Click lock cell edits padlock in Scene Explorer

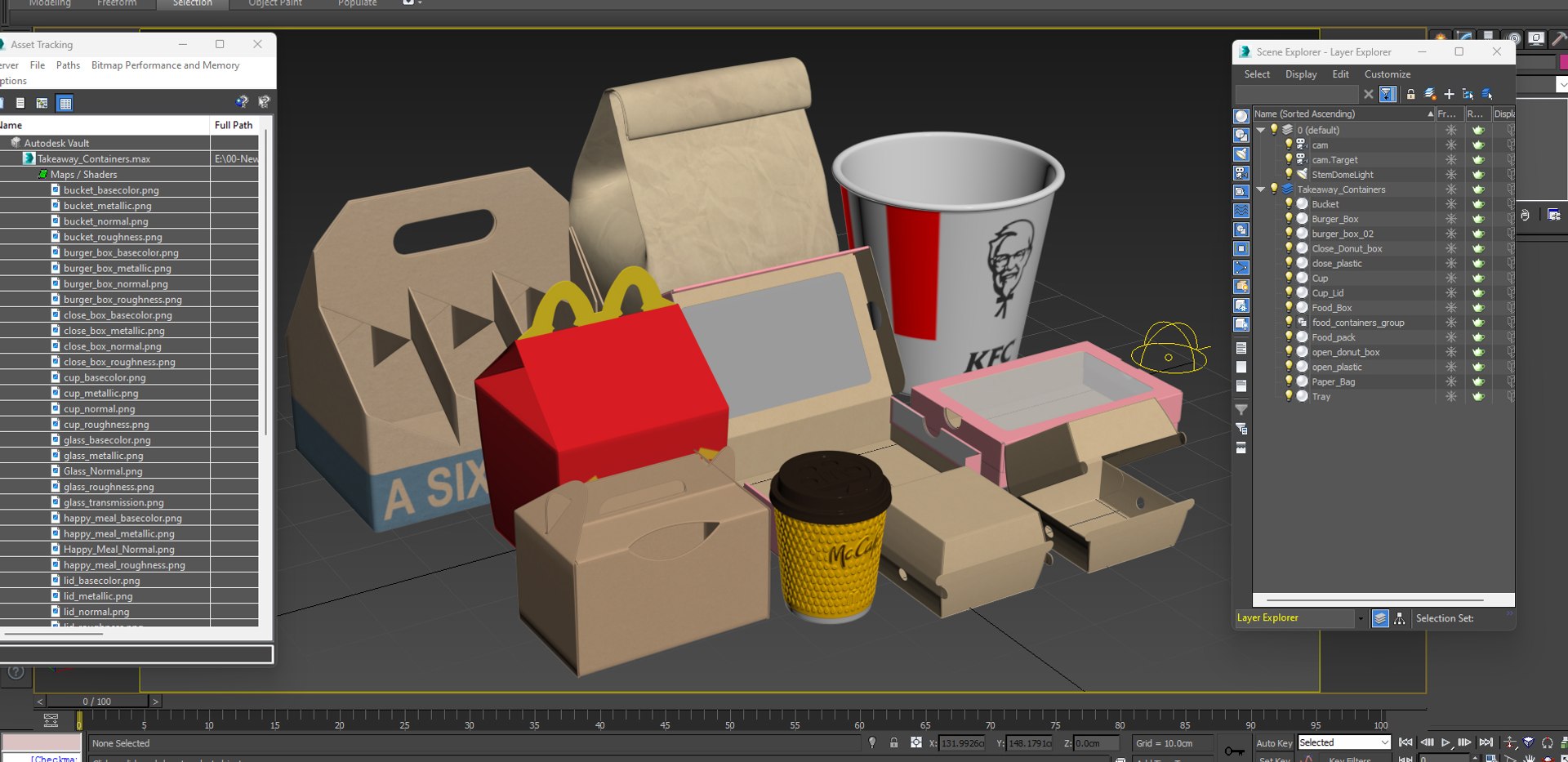(x=1410, y=94)
